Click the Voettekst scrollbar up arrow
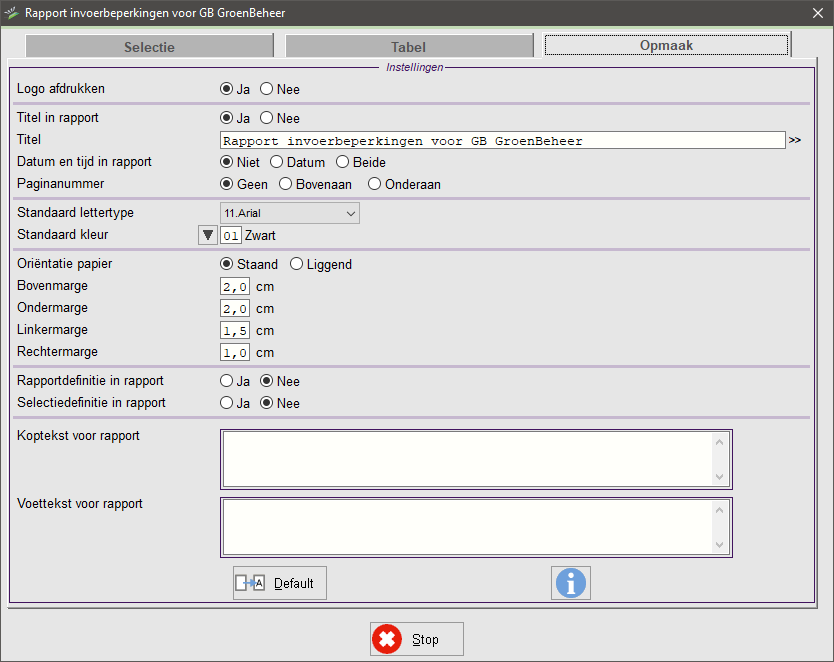The width and height of the screenshot is (834, 662). click(720, 510)
